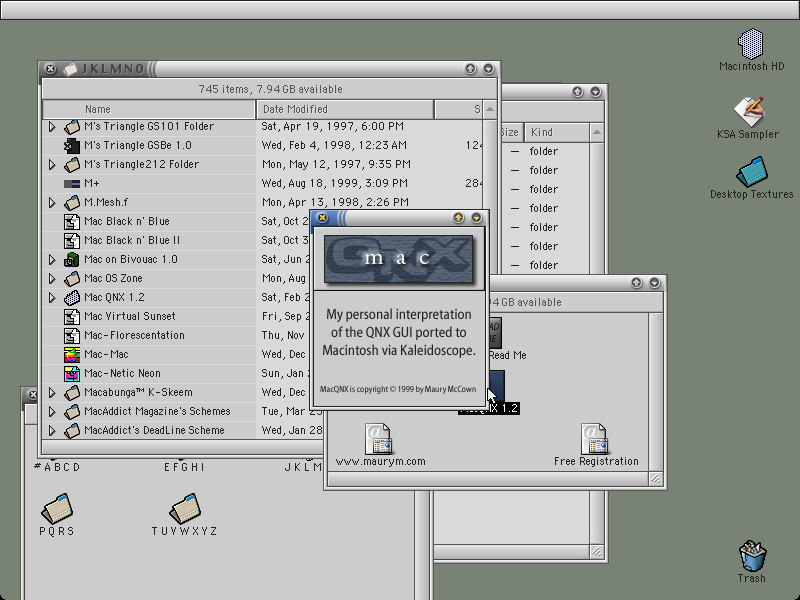Screen dimensions: 800x600
Task: Click the '745 items, 7.94 GB available' status text
Action: click(270, 89)
